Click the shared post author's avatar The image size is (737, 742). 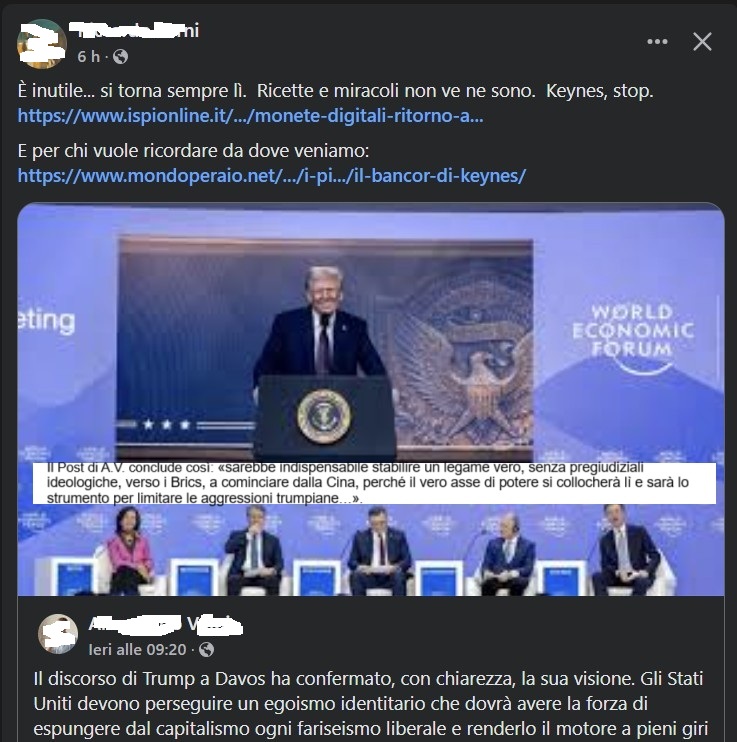(x=58, y=634)
